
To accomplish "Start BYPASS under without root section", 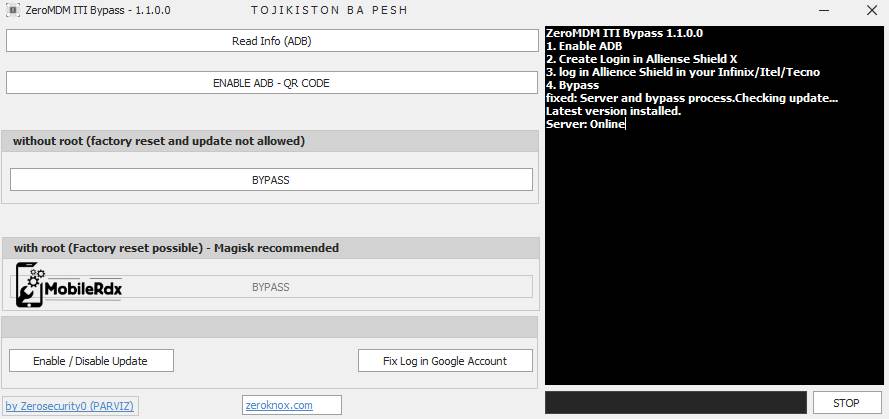I will pos(271,180).
